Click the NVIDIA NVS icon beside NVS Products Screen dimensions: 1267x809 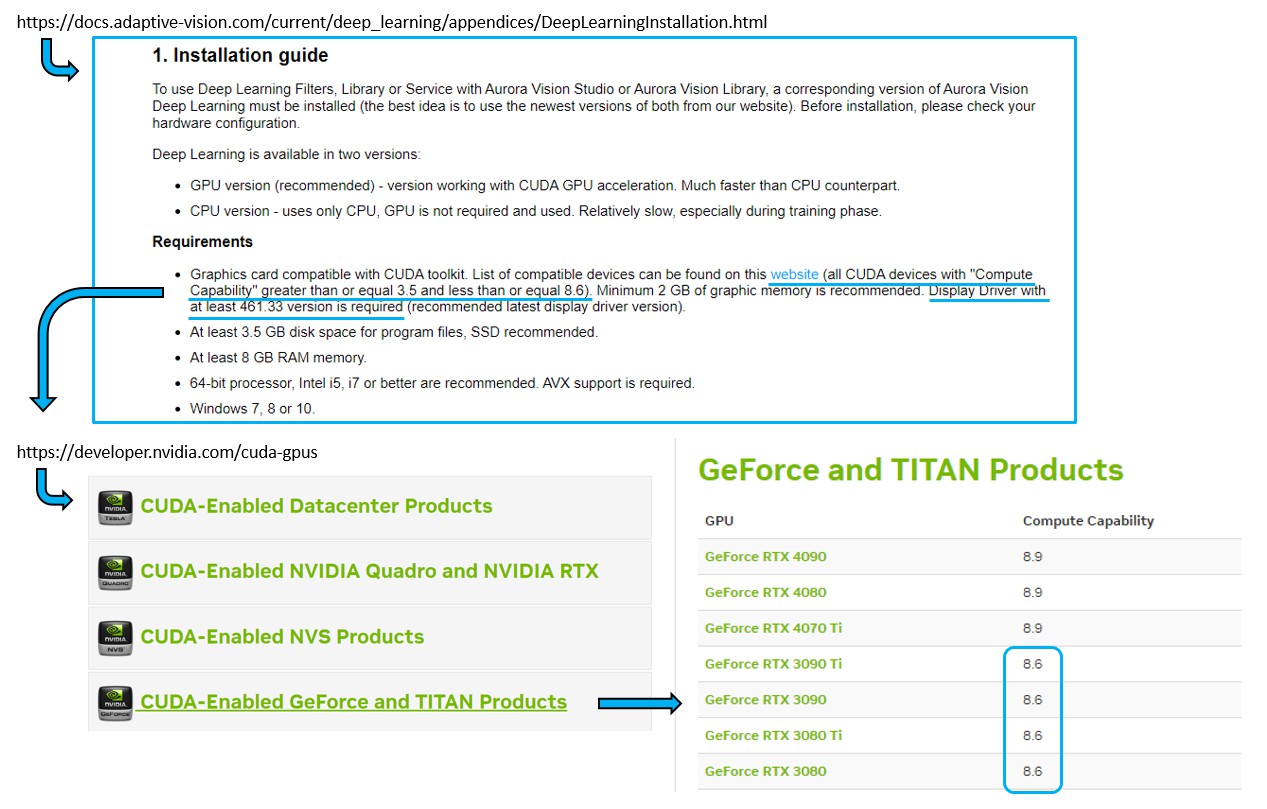[x=115, y=638]
